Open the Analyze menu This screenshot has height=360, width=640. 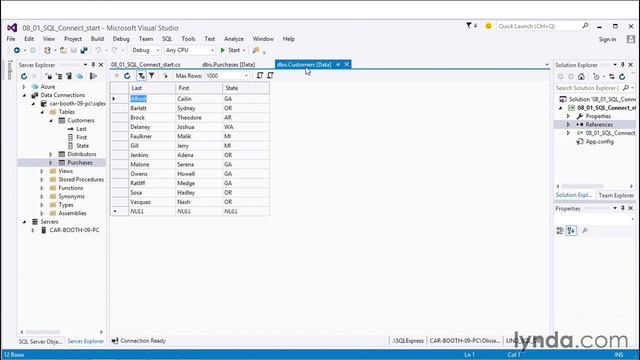click(234, 39)
